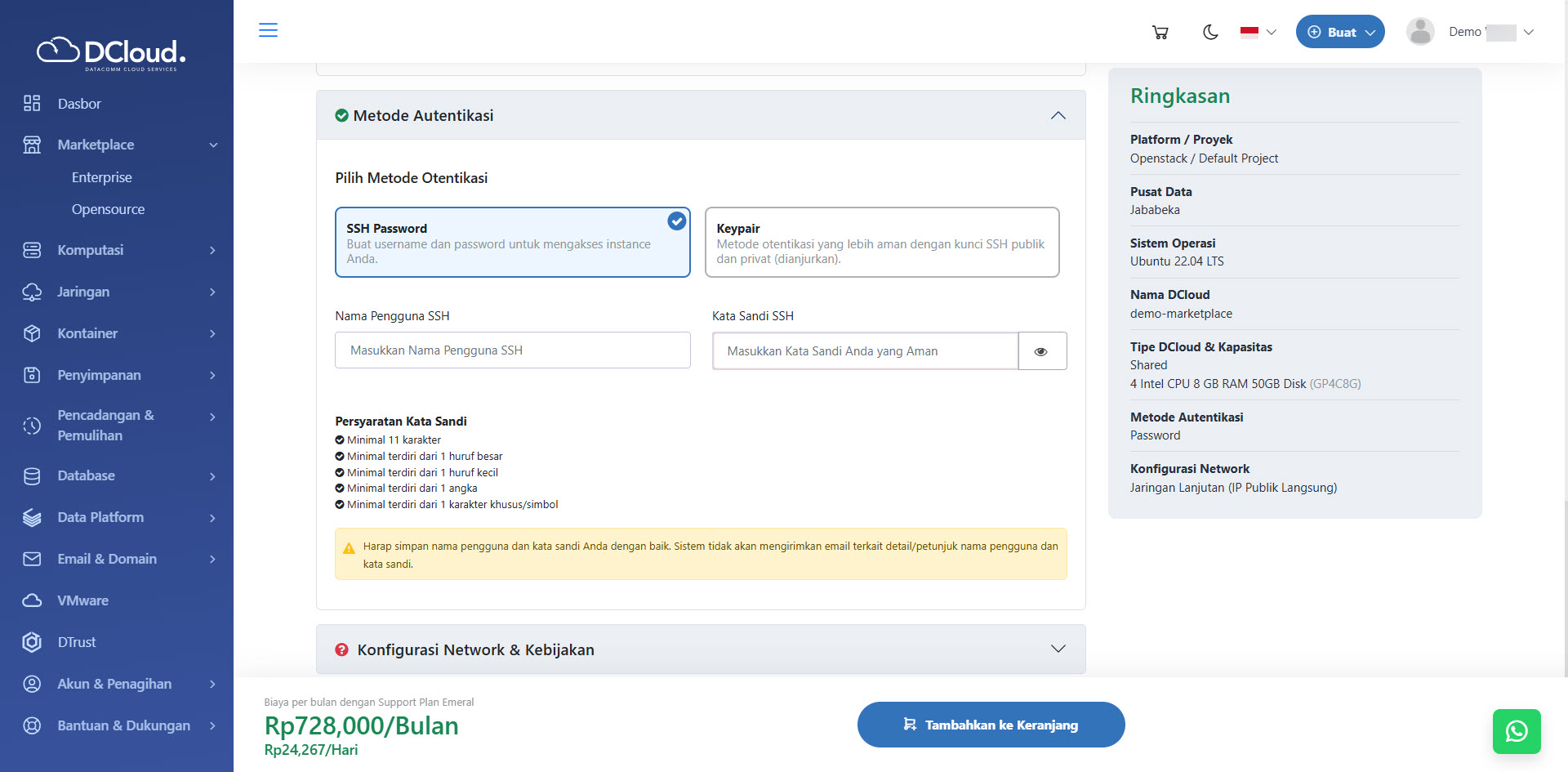Viewport: 1568px width, 772px height.
Task: Open the Buat create dropdown
Action: 1339,33
